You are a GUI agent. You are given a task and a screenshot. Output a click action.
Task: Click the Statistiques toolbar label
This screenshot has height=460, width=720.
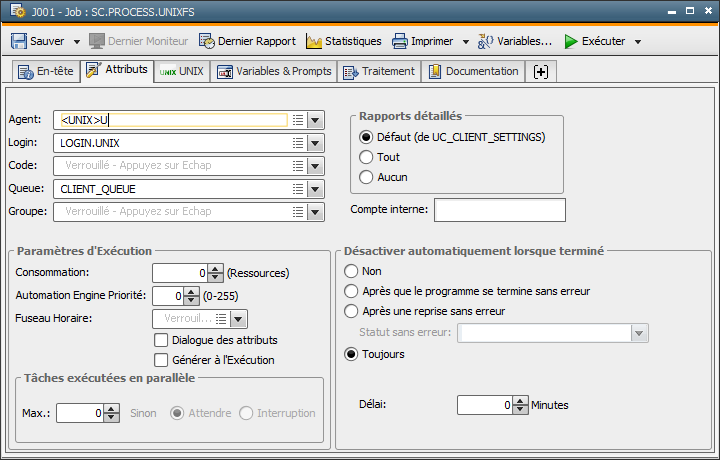353,41
